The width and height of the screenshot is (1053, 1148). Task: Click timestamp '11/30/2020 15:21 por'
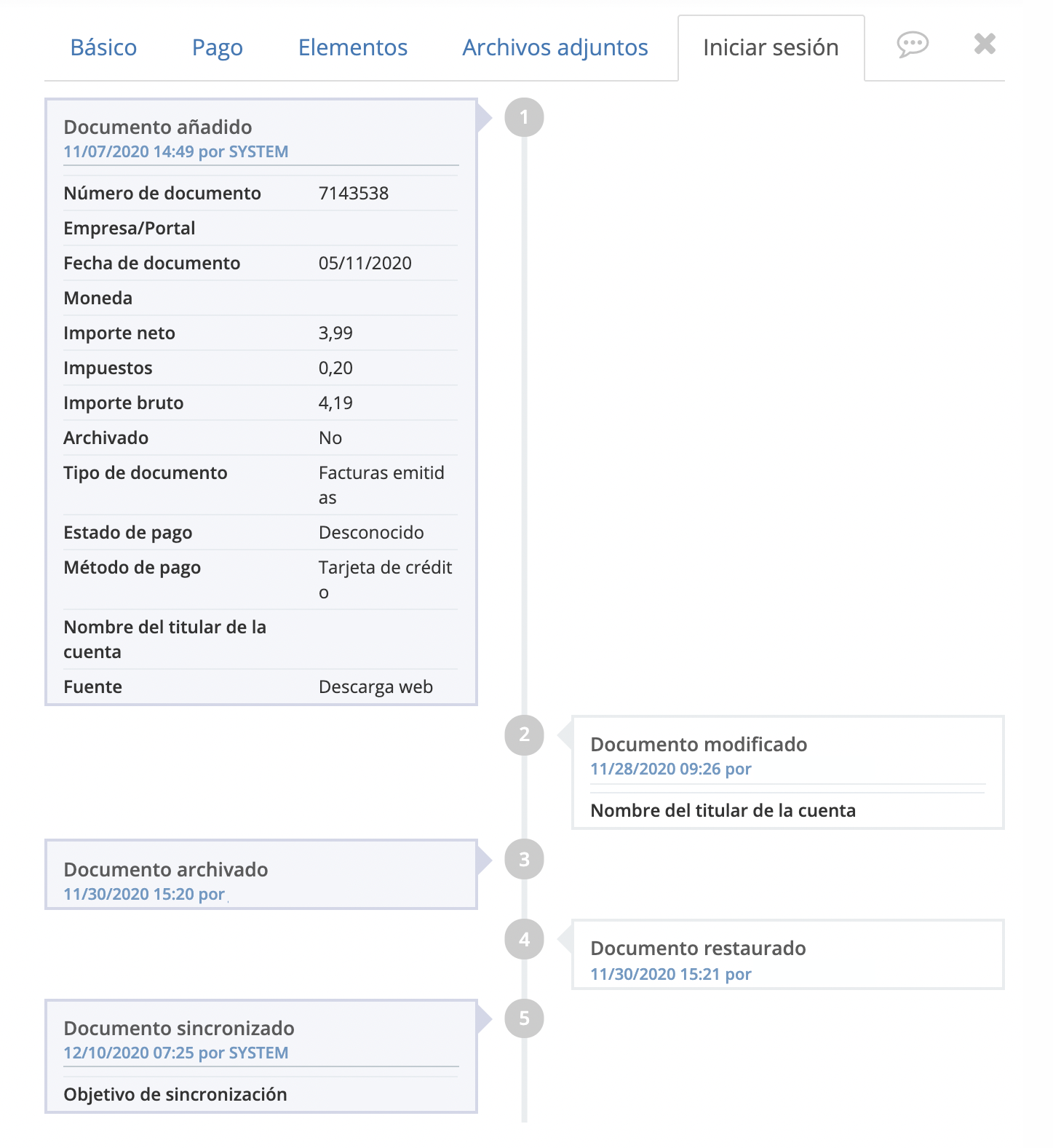pos(671,974)
